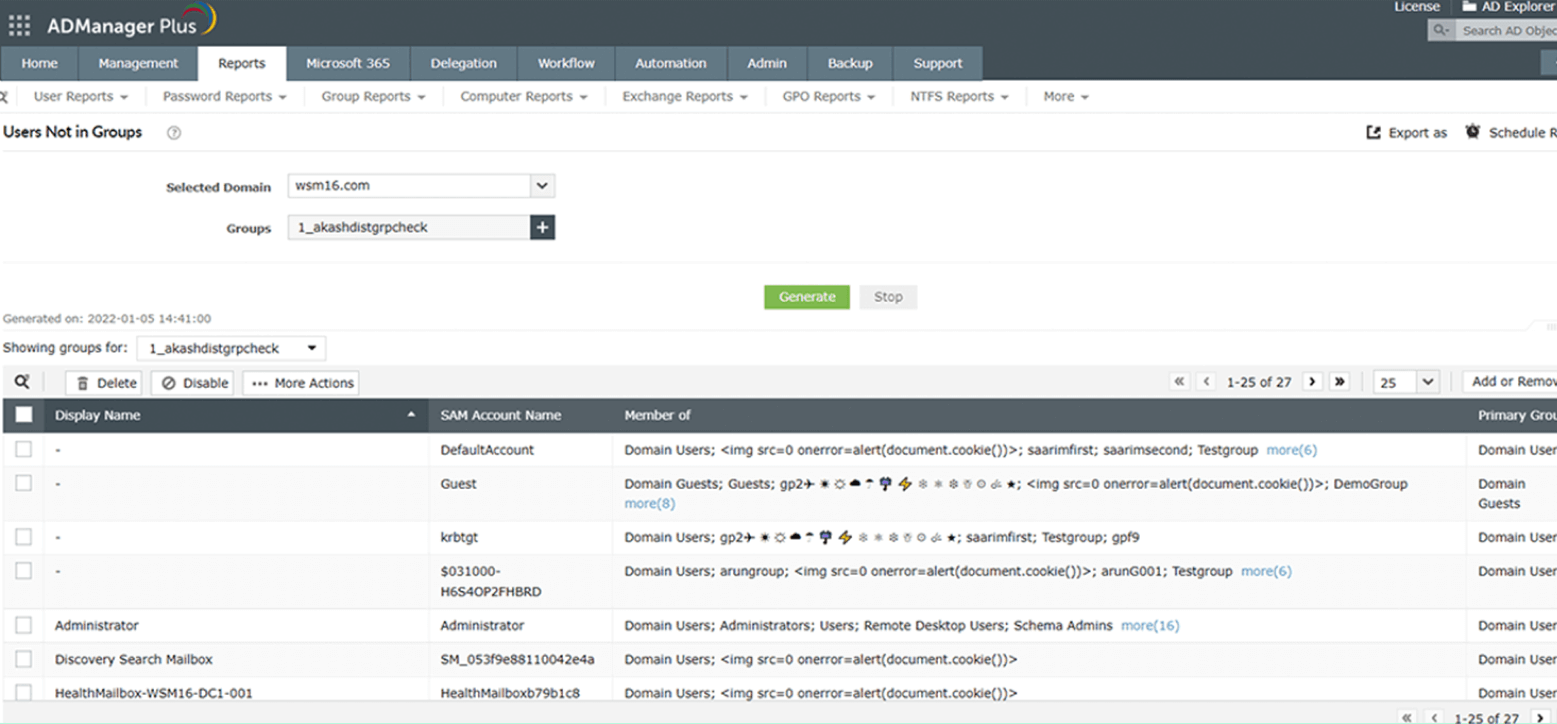Open the More Actions button

coord(300,383)
